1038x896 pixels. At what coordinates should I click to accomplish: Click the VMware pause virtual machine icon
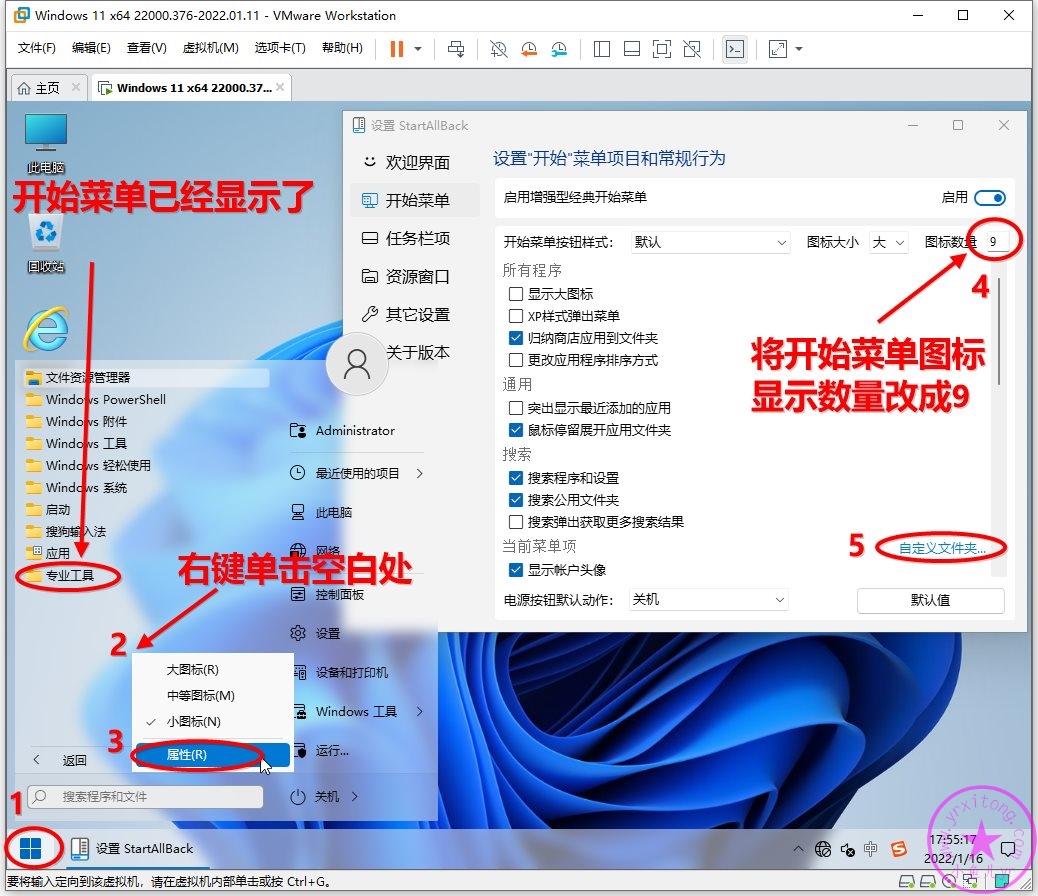397,49
